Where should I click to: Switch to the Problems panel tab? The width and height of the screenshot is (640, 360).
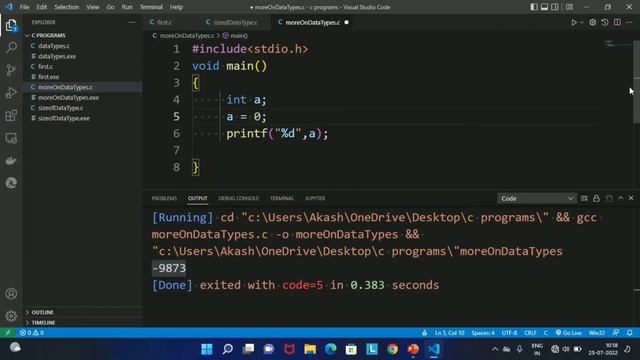164,198
